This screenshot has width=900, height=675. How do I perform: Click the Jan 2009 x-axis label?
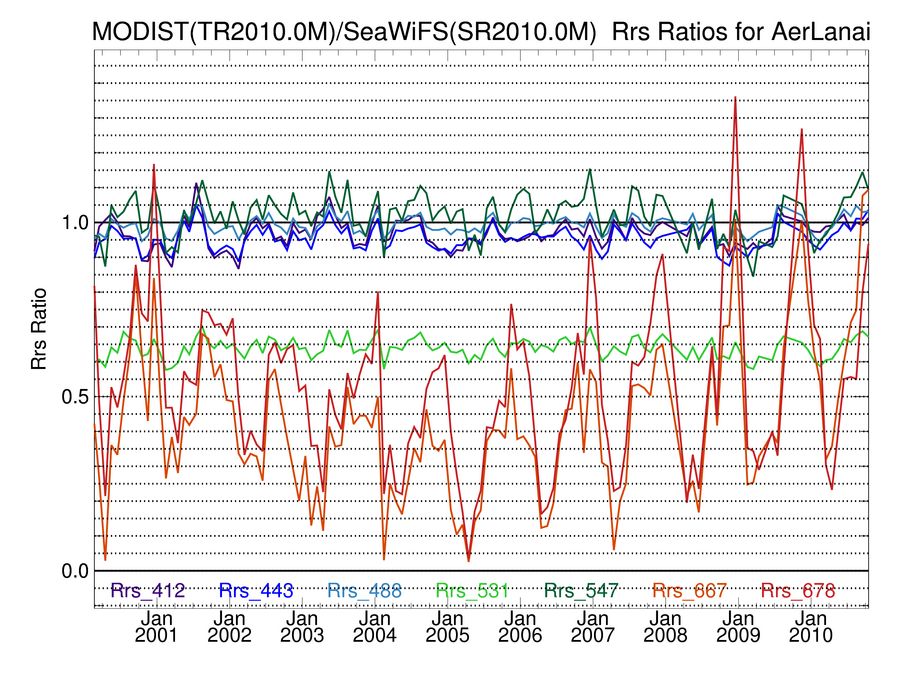coord(738,627)
